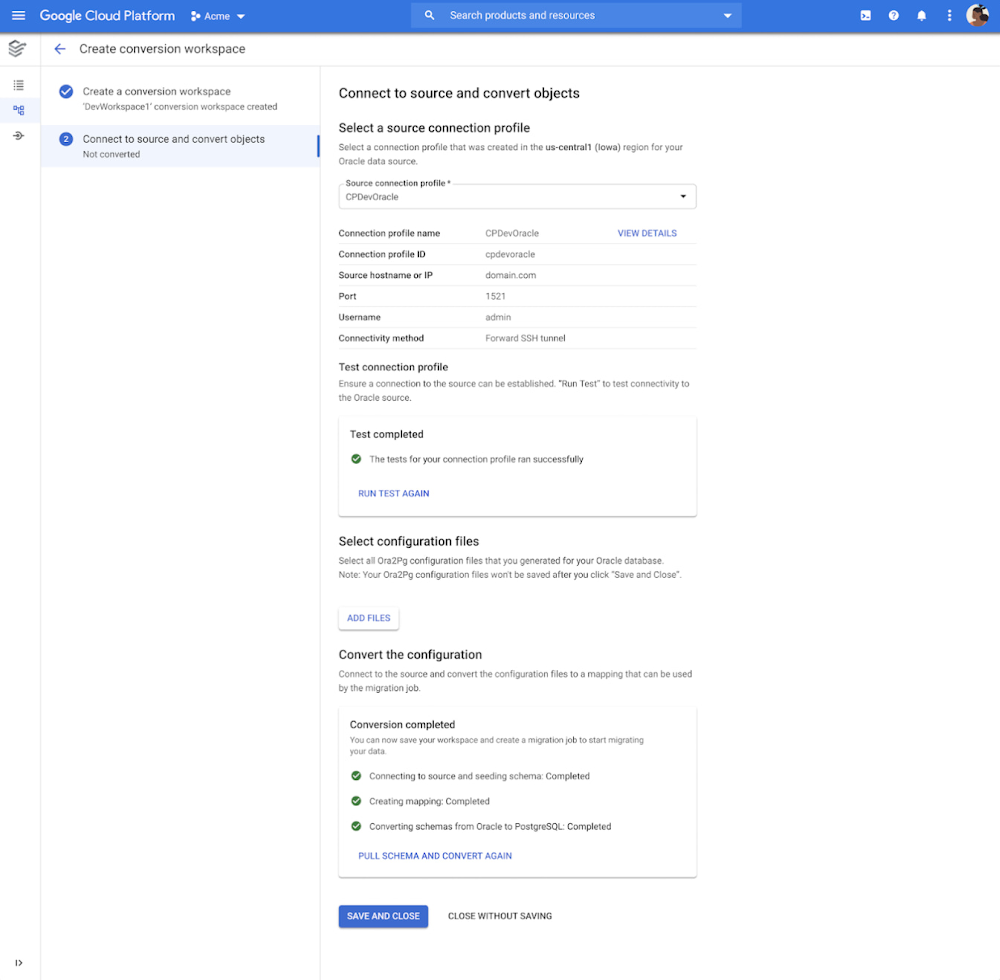This screenshot has width=1000, height=980.
Task: Select the hostname value domain.com
Action: pyautogui.click(x=510, y=275)
